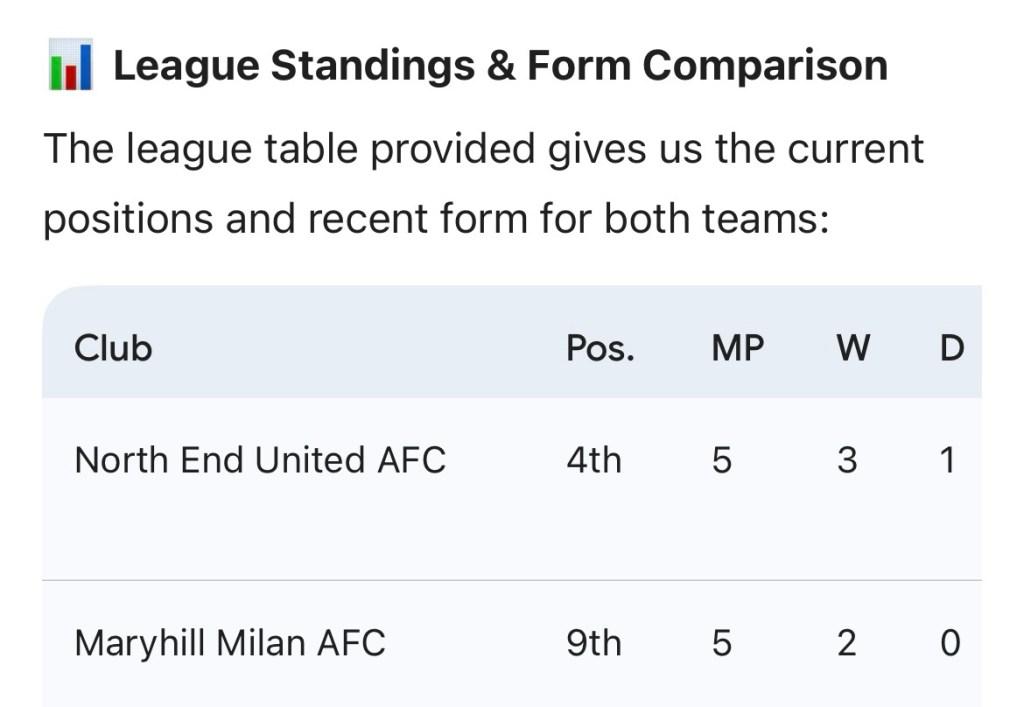The height and width of the screenshot is (707, 1024).
Task: Click the 9th position value
Action: tap(593, 643)
